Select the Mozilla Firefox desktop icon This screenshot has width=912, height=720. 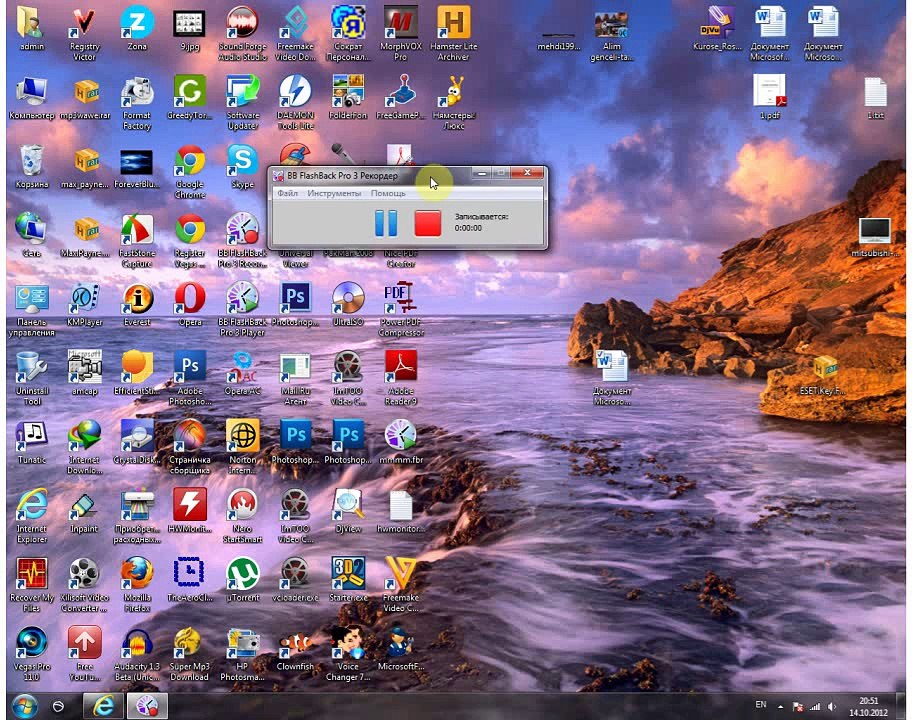(137, 585)
